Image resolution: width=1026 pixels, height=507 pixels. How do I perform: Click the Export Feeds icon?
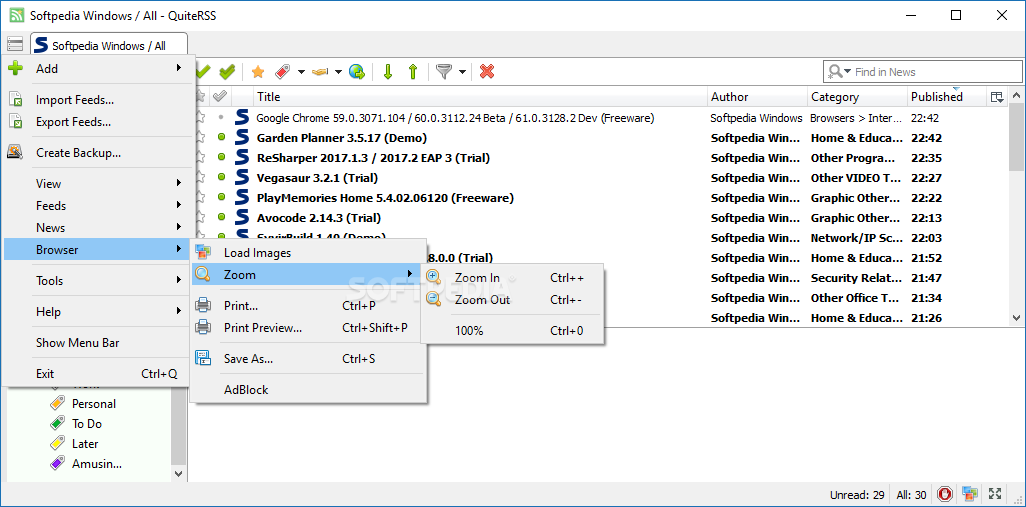(x=16, y=122)
